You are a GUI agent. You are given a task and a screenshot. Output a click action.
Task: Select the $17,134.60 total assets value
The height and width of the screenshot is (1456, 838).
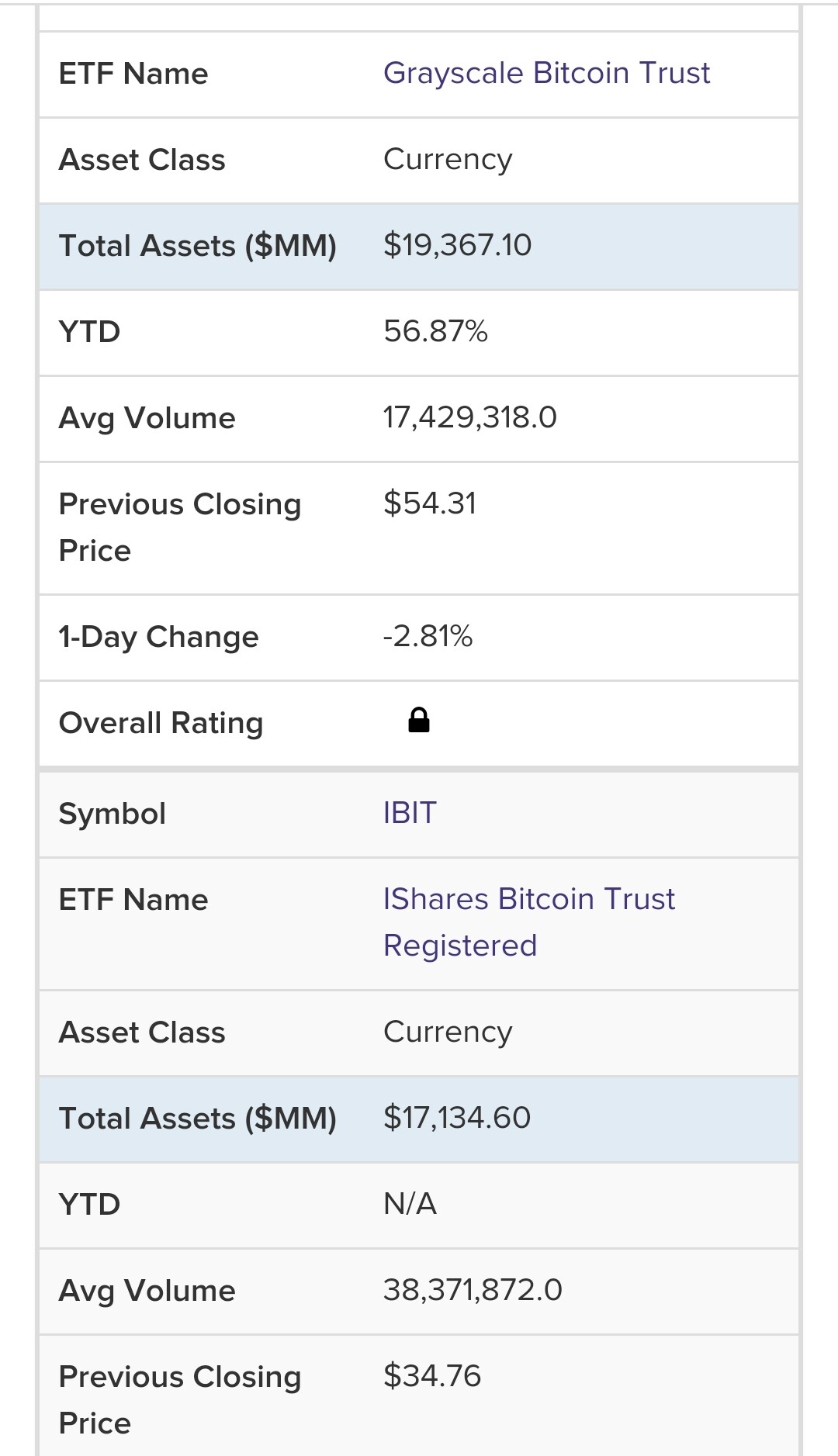pyautogui.click(x=457, y=1118)
